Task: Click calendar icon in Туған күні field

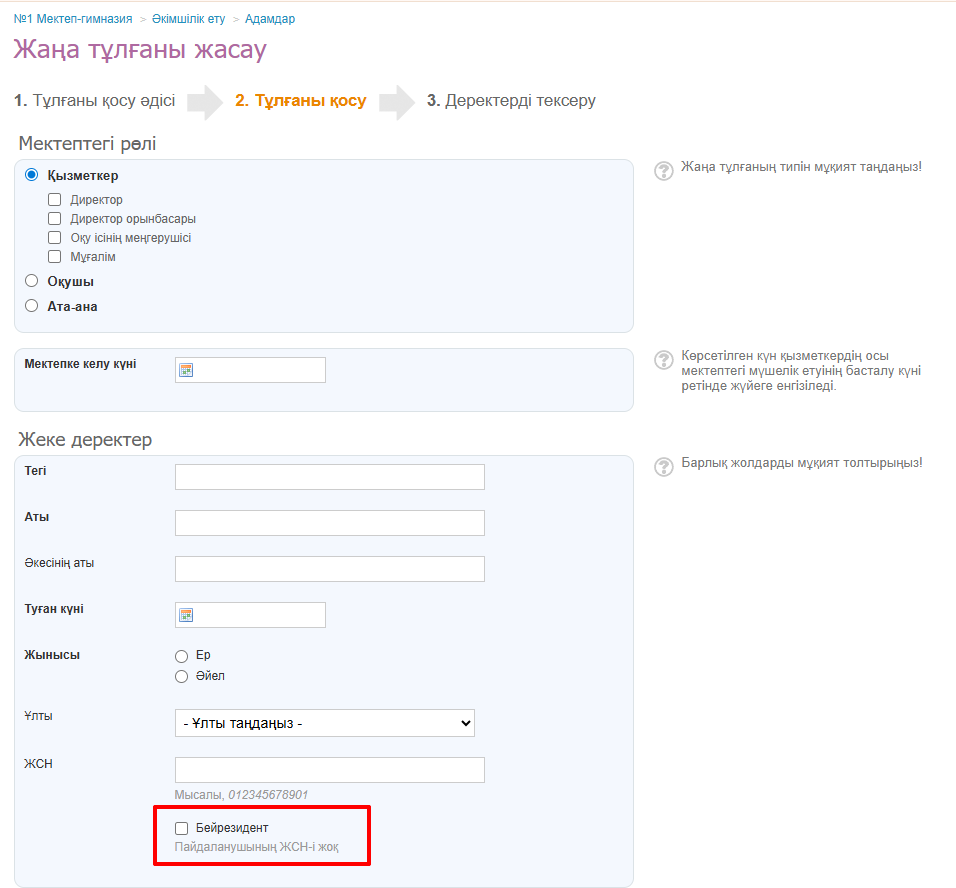Action: [x=186, y=615]
